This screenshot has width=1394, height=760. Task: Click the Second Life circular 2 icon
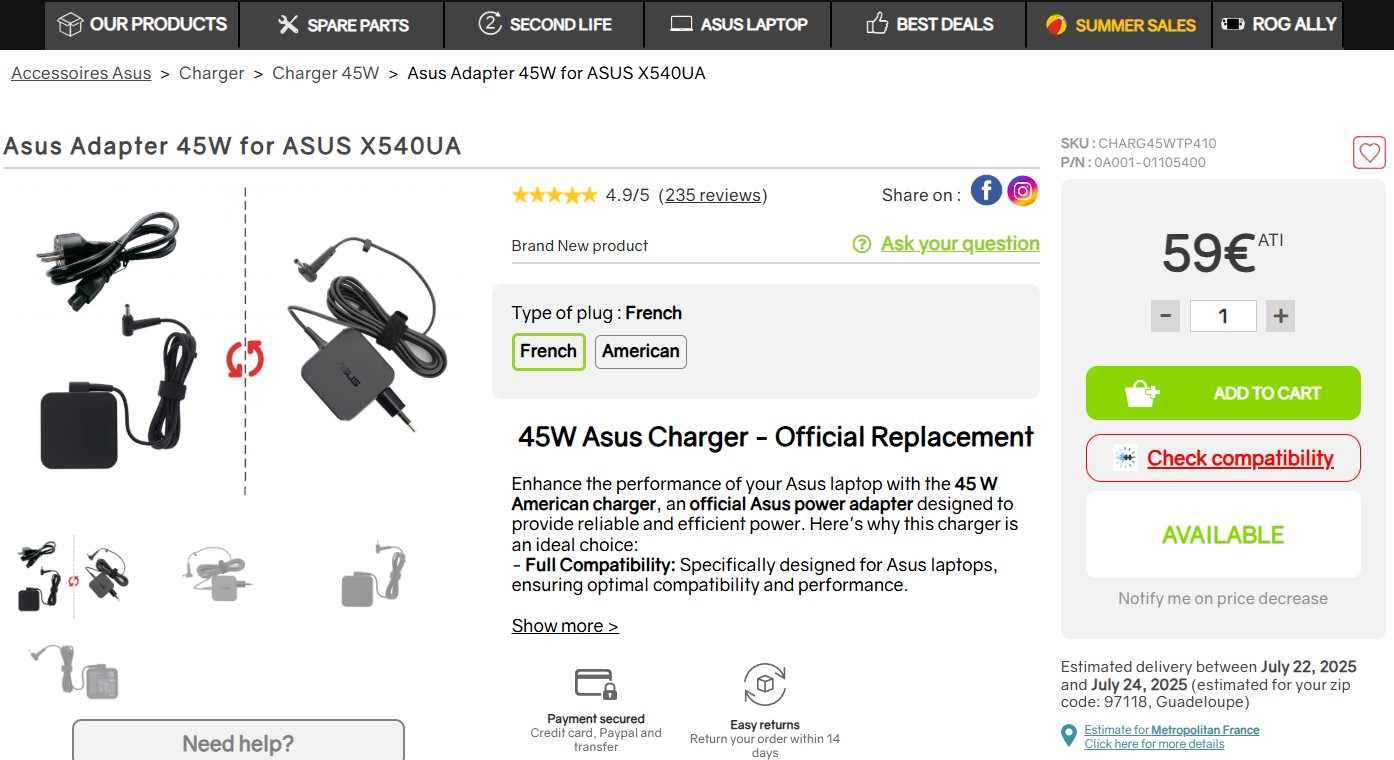click(490, 23)
